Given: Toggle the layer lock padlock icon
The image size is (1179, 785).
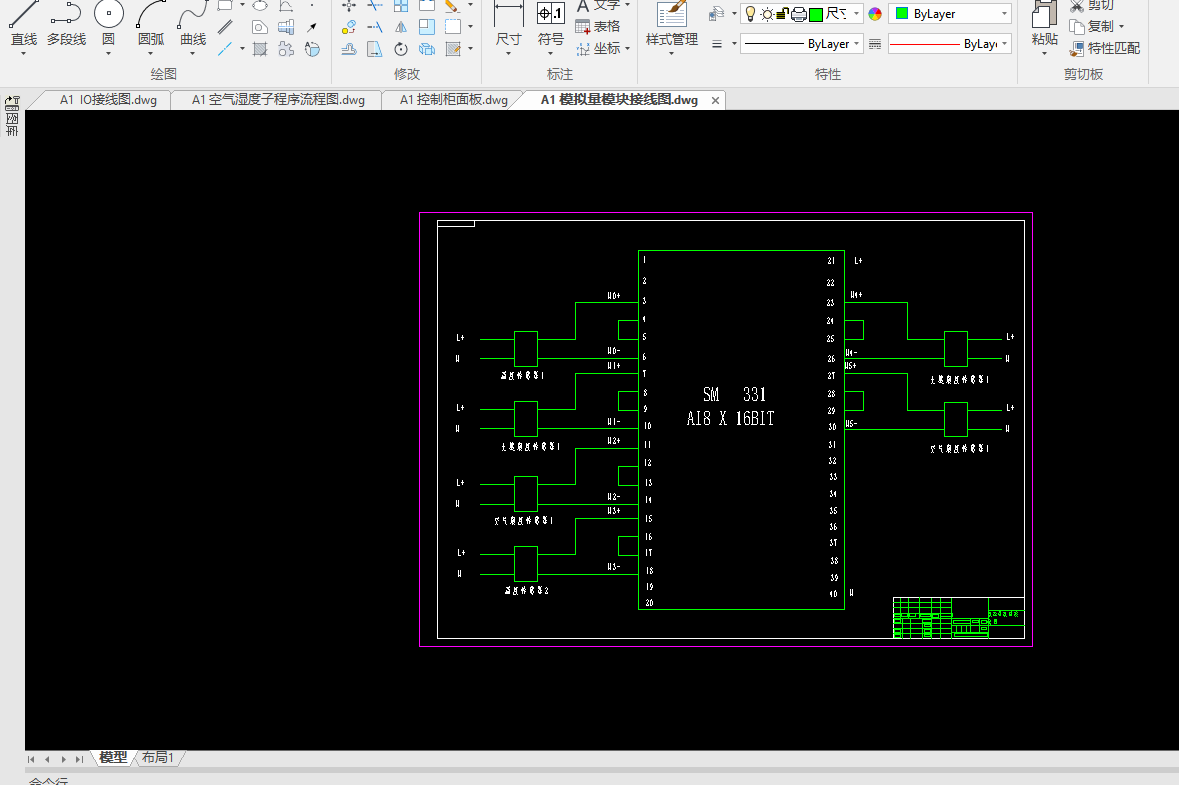Looking at the screenshot, I should point(784,14).
